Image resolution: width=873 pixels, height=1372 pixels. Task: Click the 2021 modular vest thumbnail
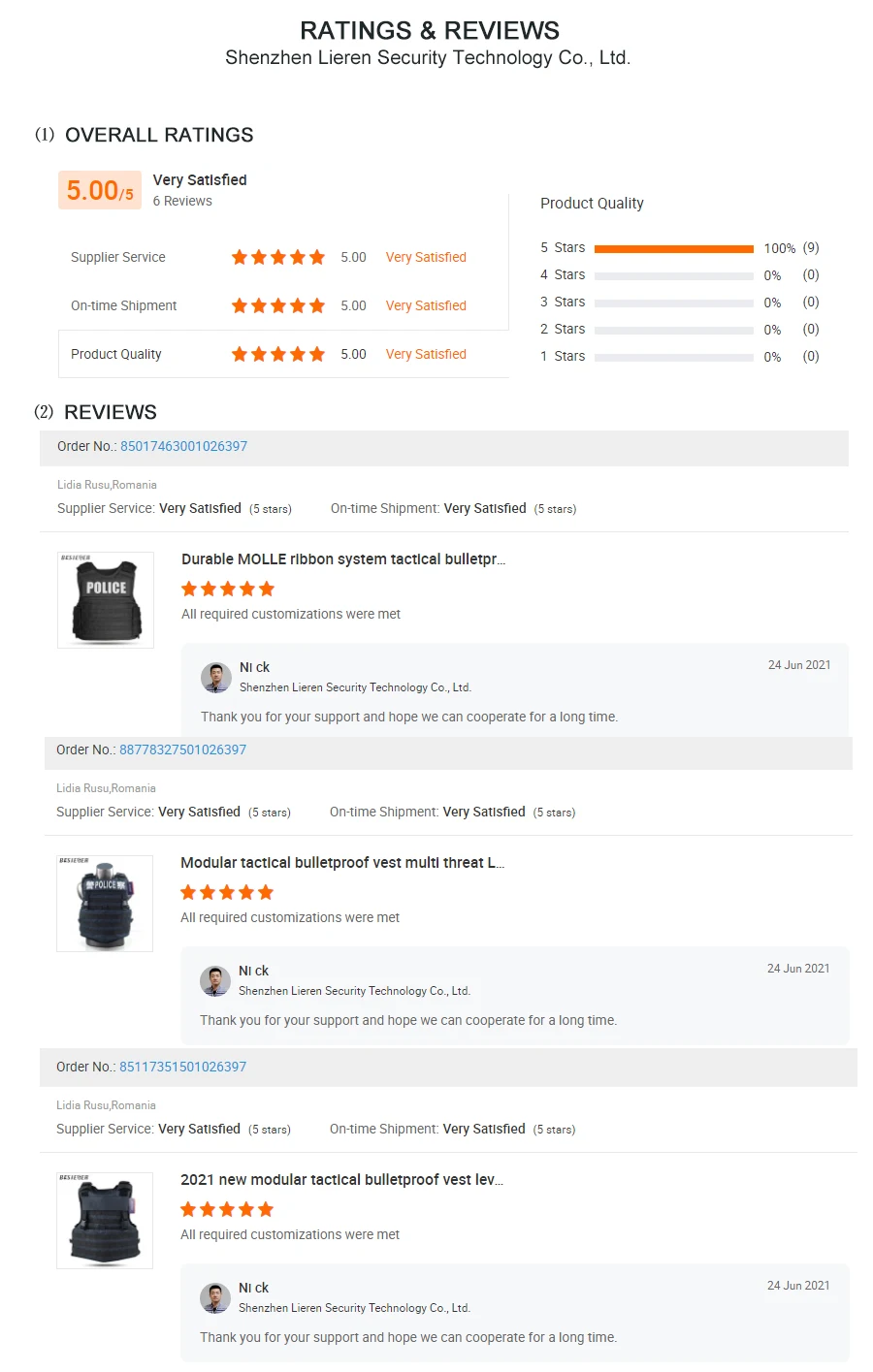tap(105, 1221)
